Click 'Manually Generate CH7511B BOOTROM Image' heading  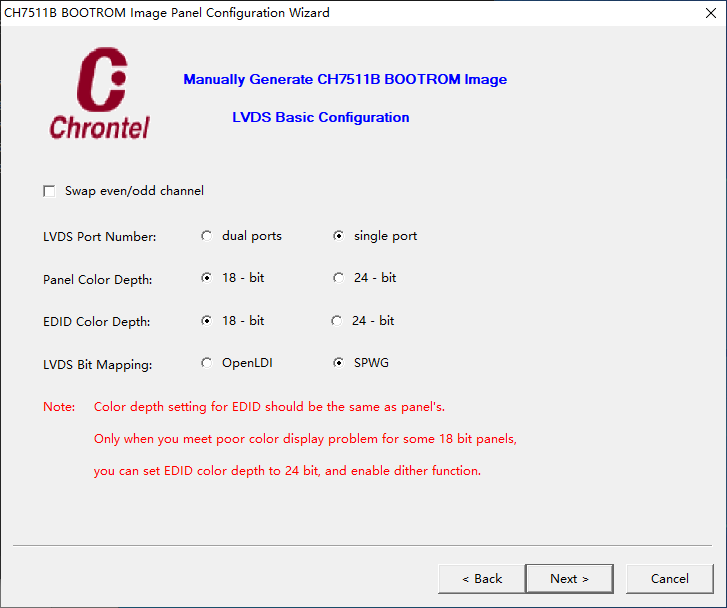tap(345, 79)
